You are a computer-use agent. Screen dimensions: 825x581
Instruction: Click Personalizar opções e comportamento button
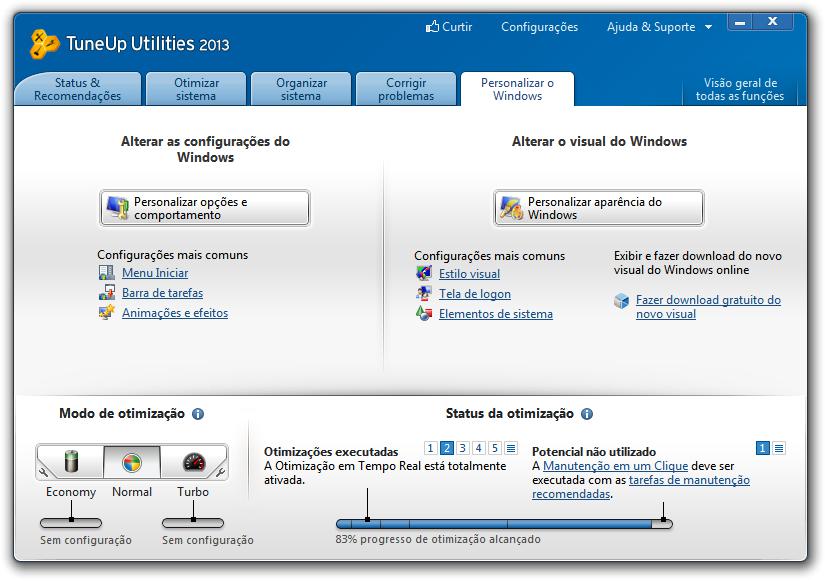205,208
